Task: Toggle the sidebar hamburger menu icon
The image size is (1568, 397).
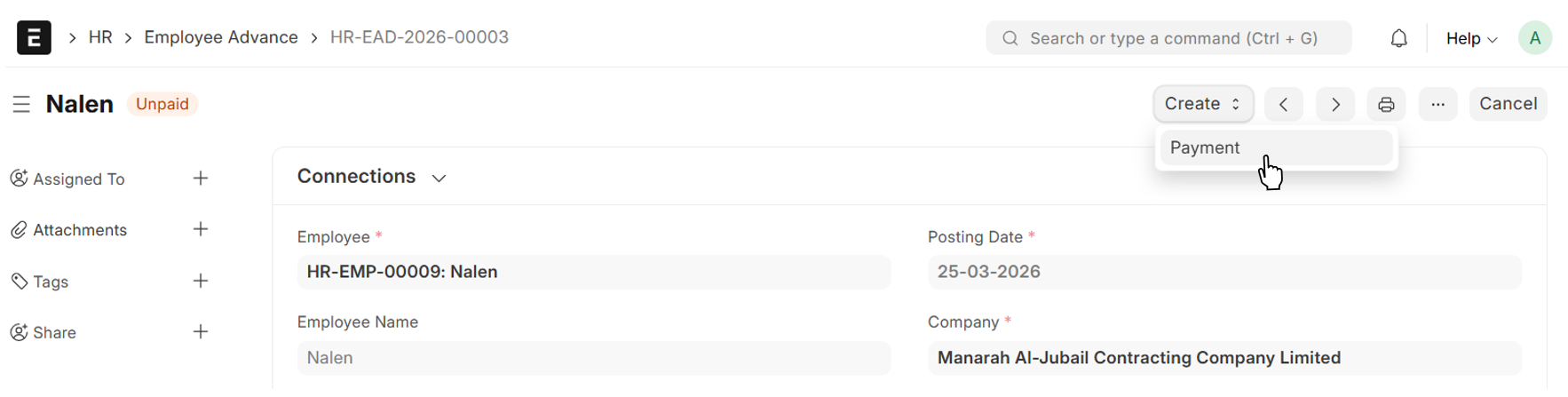Action: pyautogui.click(x=21, y=105)
